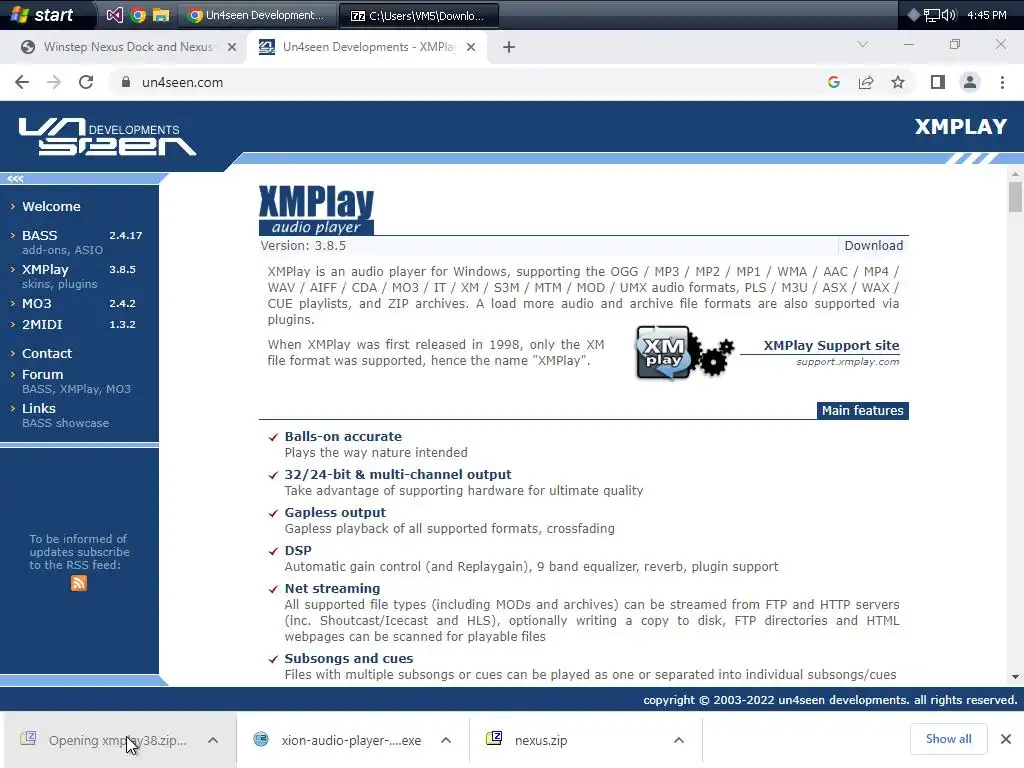
Task: Click the un4seen developments logo
Action: click(107, 136)
